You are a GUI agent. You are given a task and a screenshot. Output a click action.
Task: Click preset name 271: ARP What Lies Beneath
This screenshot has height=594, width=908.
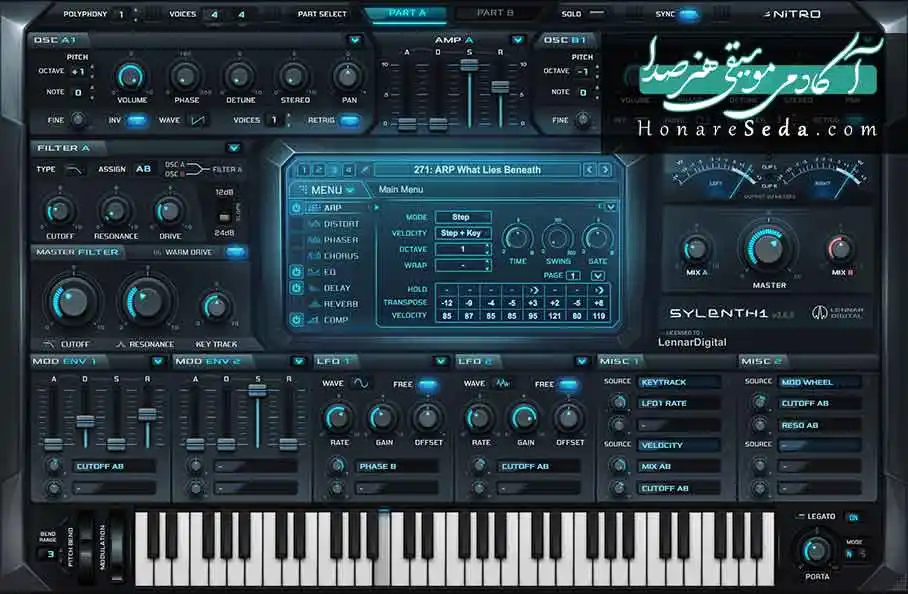coord(477,170)
